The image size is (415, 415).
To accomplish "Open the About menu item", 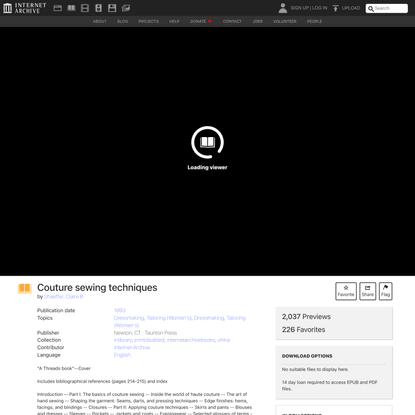I will (x=100, y=21).
